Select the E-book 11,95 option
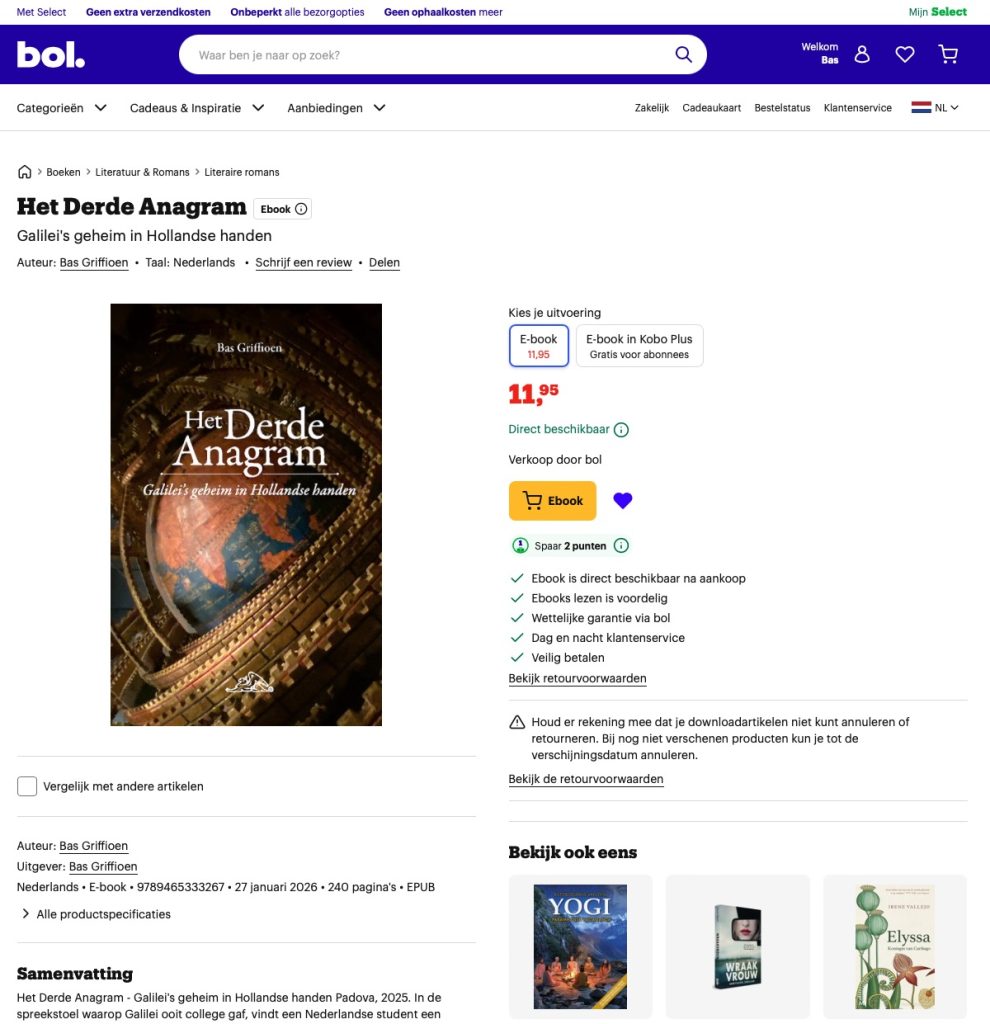Screen dimensions: 990x1024 pyautogui.click(x=539, y=345)
